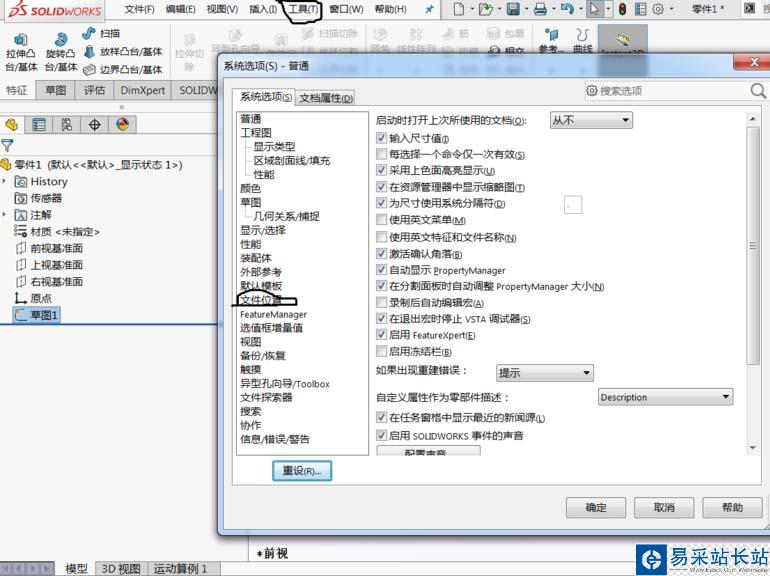Open the New document dropdown arrow
This screenshot has width=770, height=576.
[472, 9]
